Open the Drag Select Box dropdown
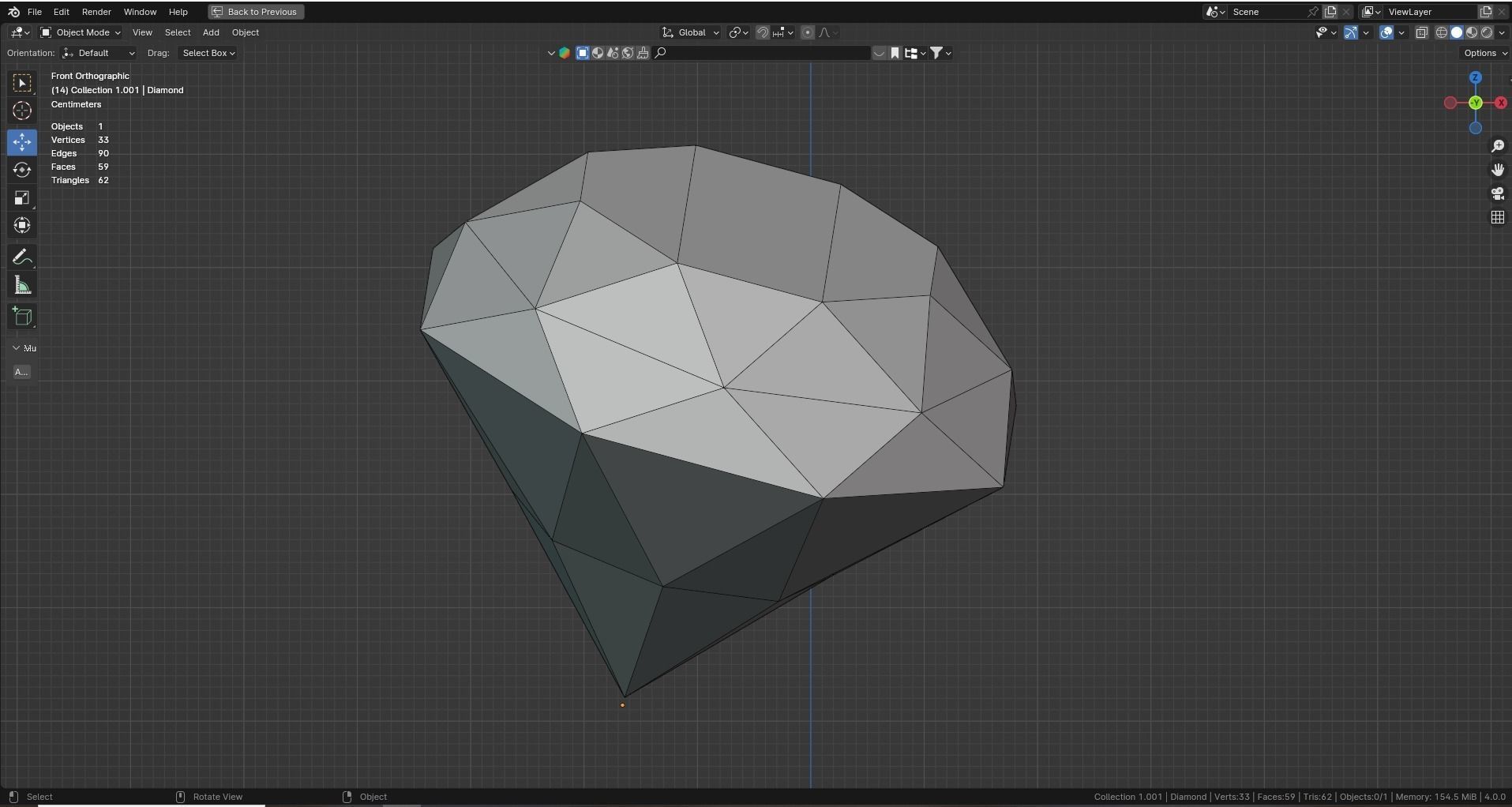The height and width of the screenshot is (807, 1512). [208, 53]
